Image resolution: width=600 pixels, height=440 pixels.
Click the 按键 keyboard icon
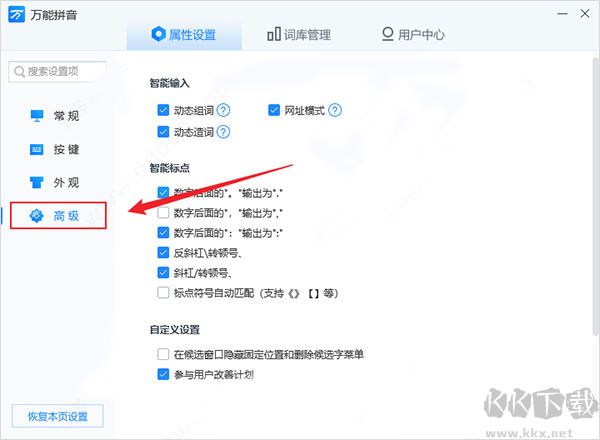pyautogui.click(x=37, y=149)
